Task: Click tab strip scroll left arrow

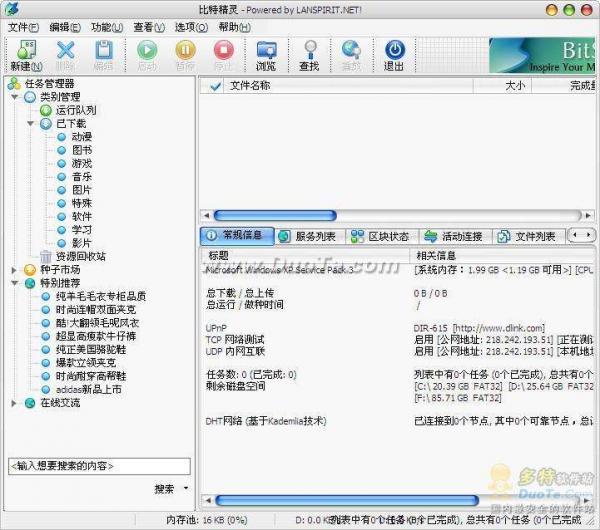Action: click(575, 235)
